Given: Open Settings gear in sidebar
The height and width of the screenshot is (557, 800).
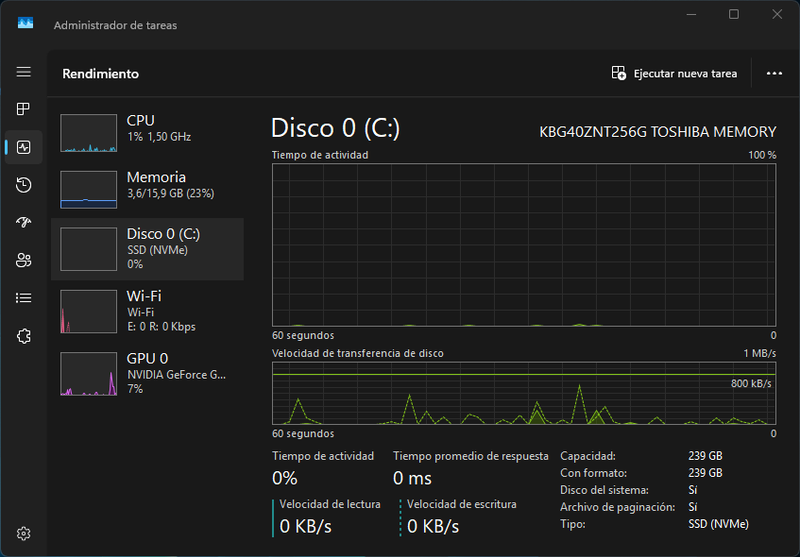Looking at the screenshot, I should pyautogui.click(x=23, y=534).
